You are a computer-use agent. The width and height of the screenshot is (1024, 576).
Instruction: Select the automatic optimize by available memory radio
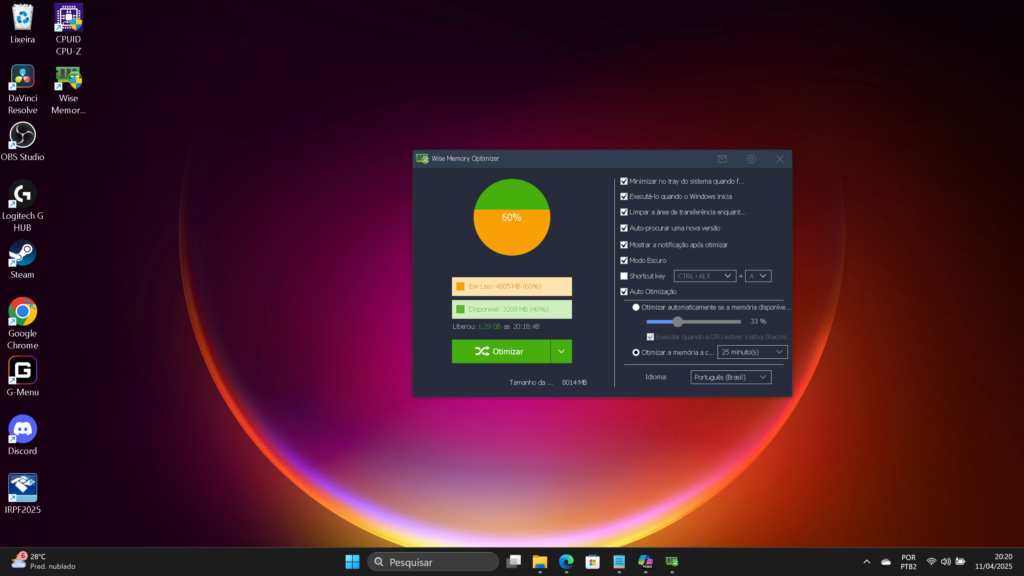636,308
